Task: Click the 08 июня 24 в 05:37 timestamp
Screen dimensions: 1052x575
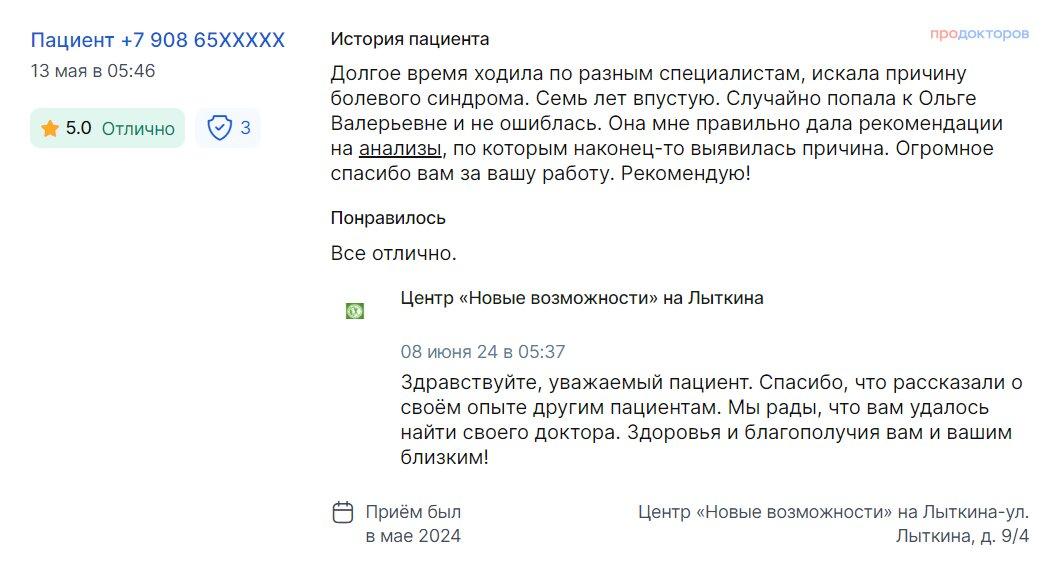Action: pos(483,352)
